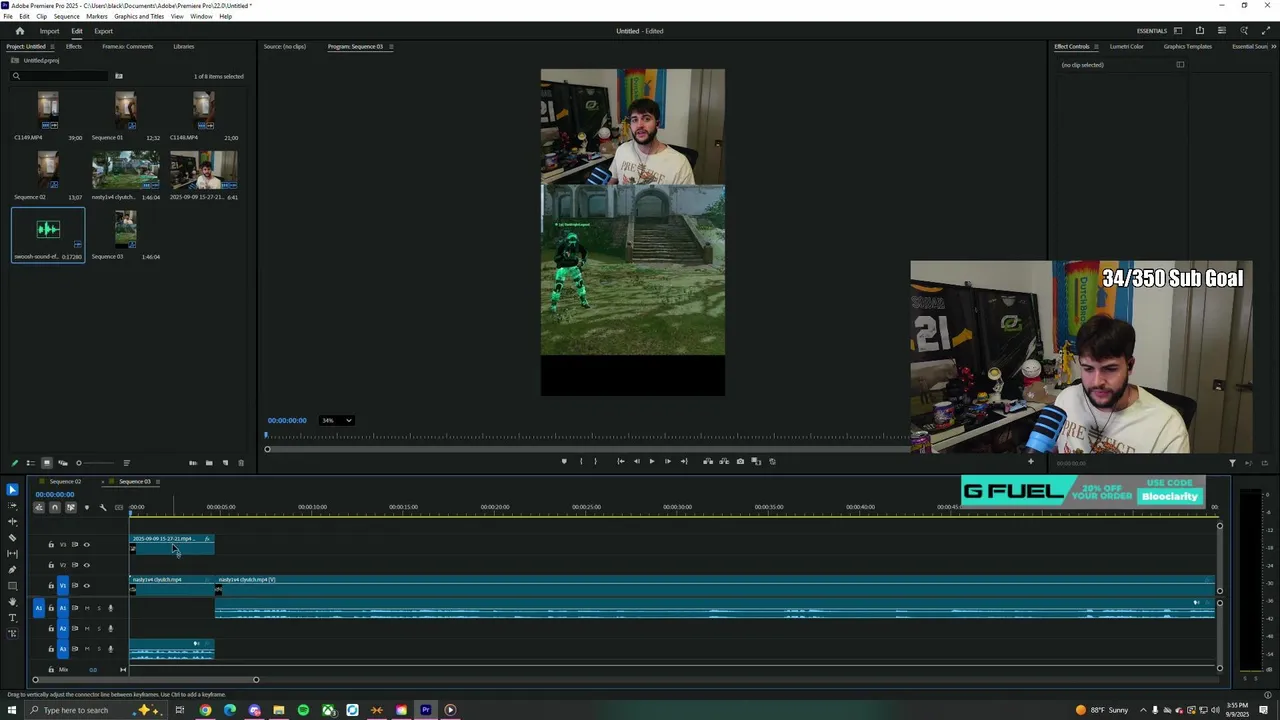Click the Home icon
The image size is (1280, 720).
click(19, 31)
